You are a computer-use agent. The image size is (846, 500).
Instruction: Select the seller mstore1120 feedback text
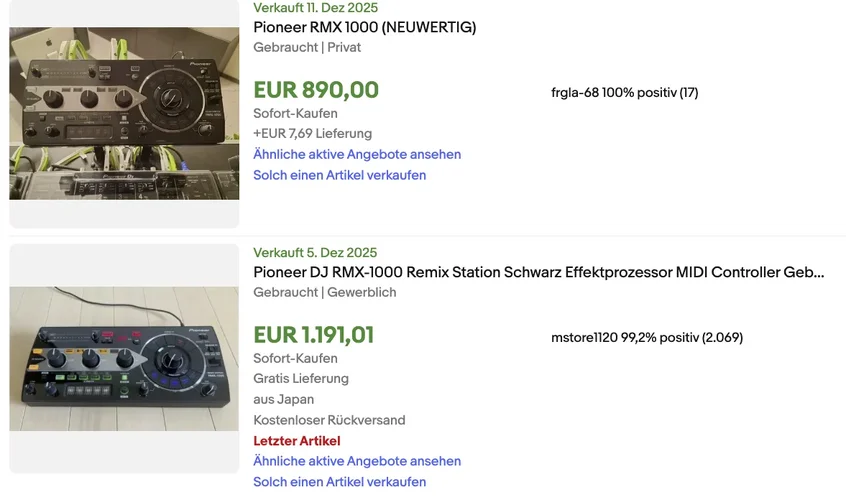point(646,338)
